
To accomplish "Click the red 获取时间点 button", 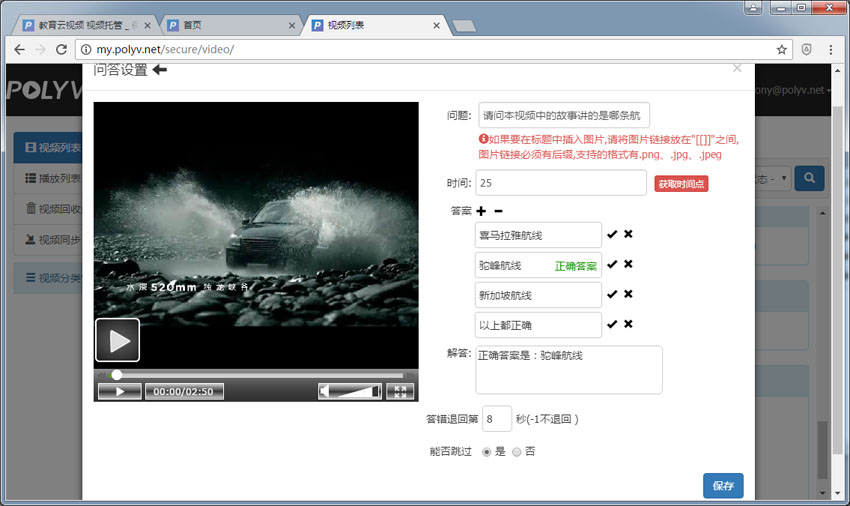I will (681, 184).
